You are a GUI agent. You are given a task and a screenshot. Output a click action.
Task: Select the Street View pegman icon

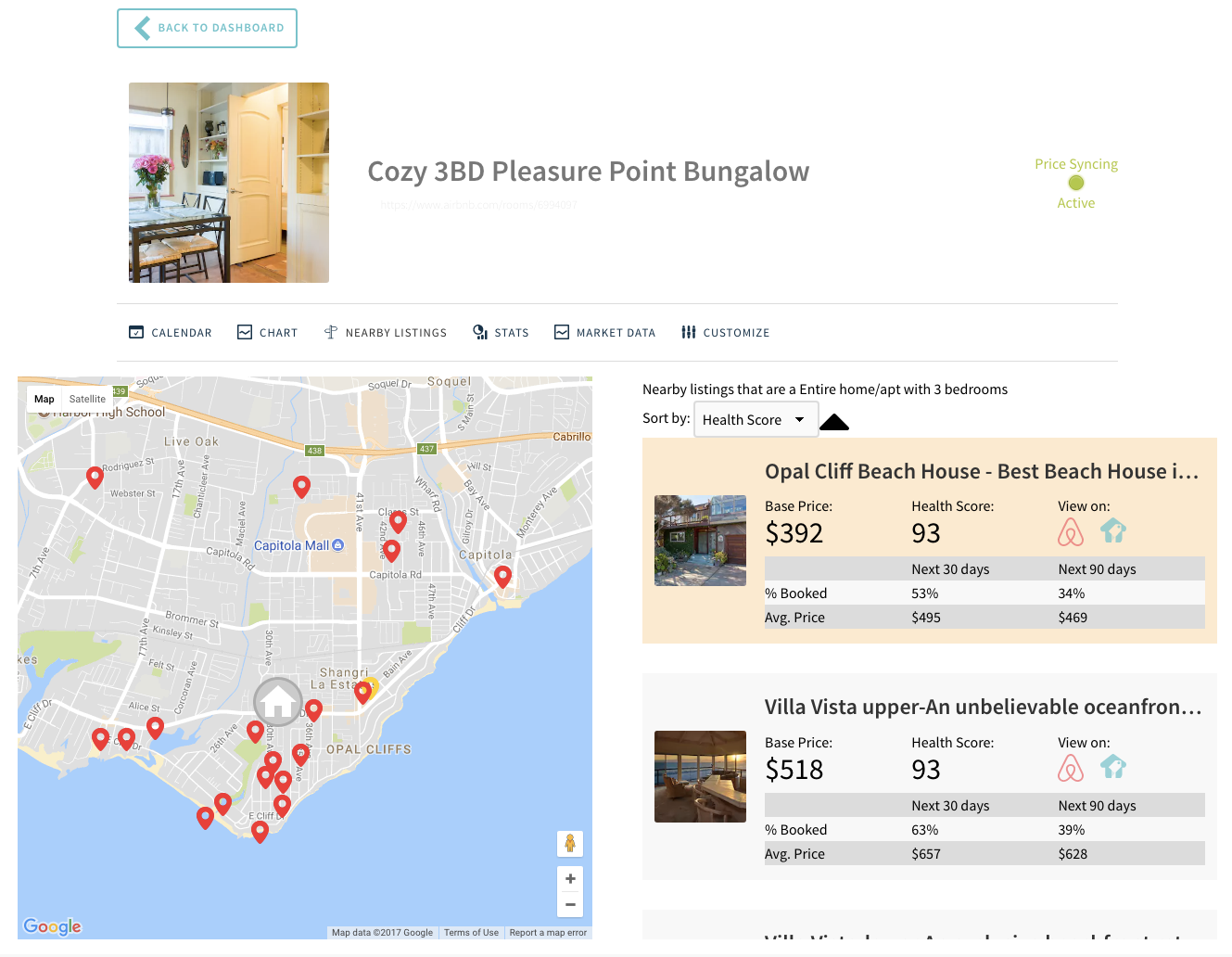[x=569, y=844]
